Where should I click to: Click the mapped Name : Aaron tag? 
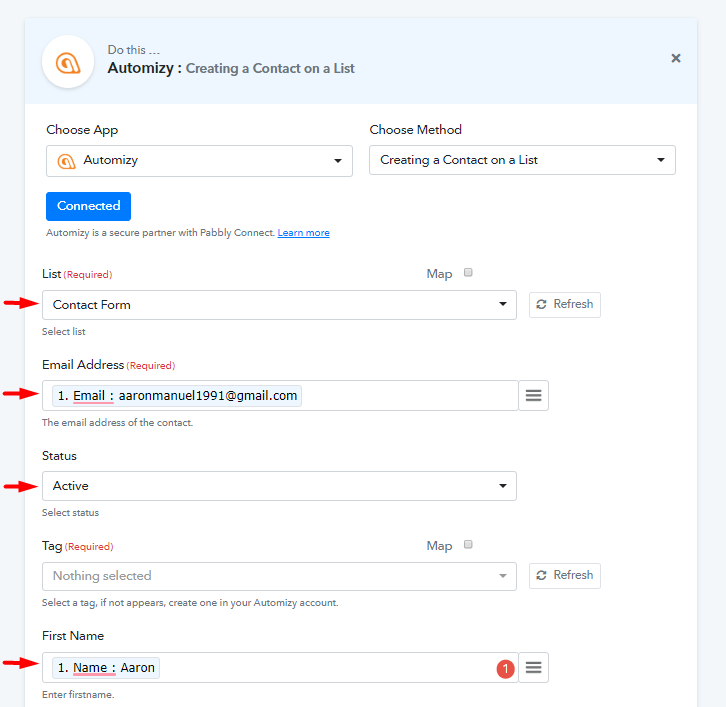click(x=106, y=668)
